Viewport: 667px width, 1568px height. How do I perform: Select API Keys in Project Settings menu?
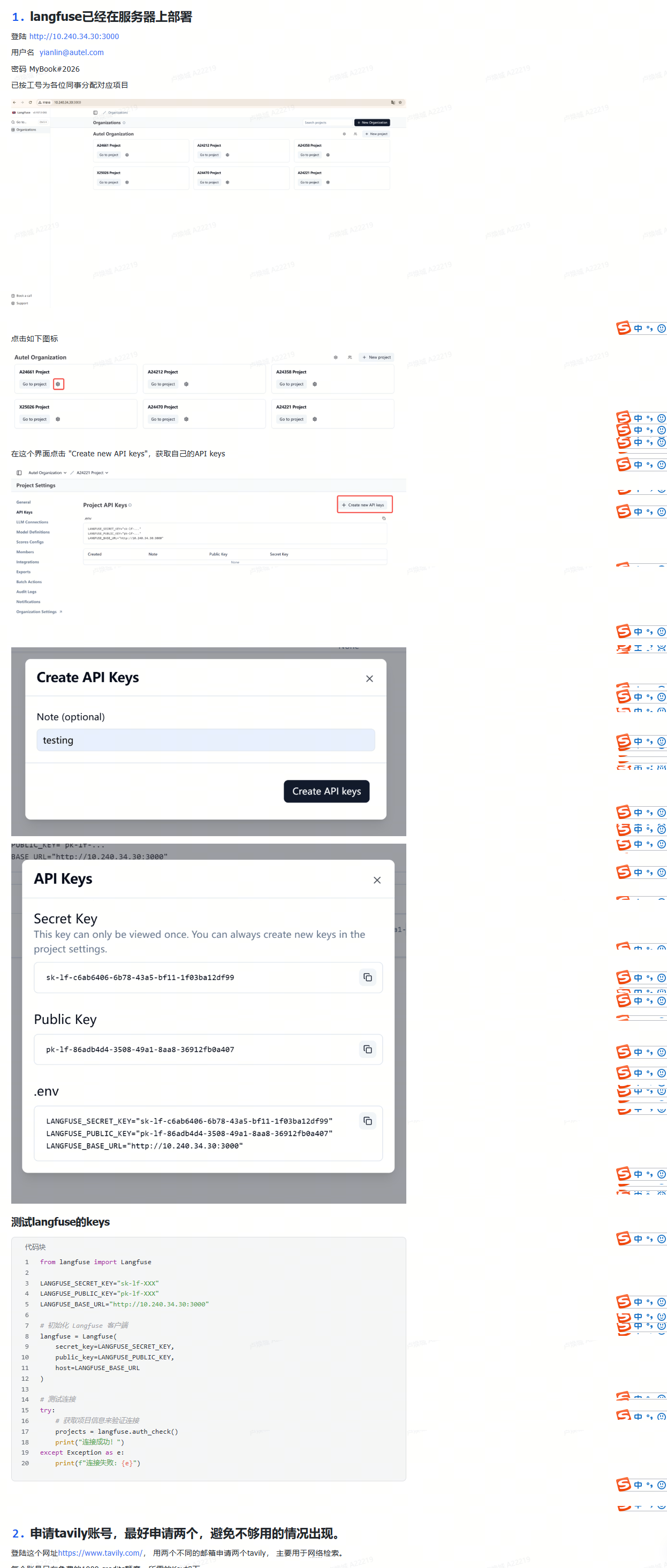pyautogui.click(x=25, y=513)
